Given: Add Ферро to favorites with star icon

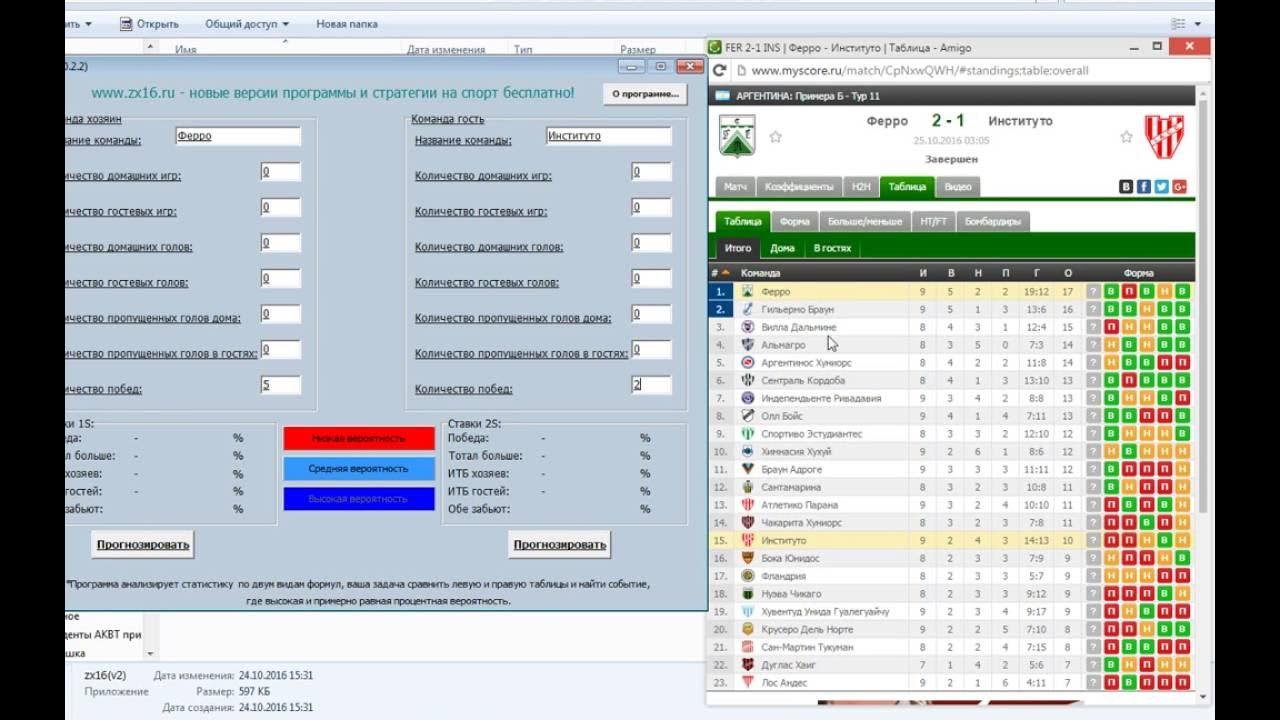Looking at the screenshot, I should pos(775,137).
